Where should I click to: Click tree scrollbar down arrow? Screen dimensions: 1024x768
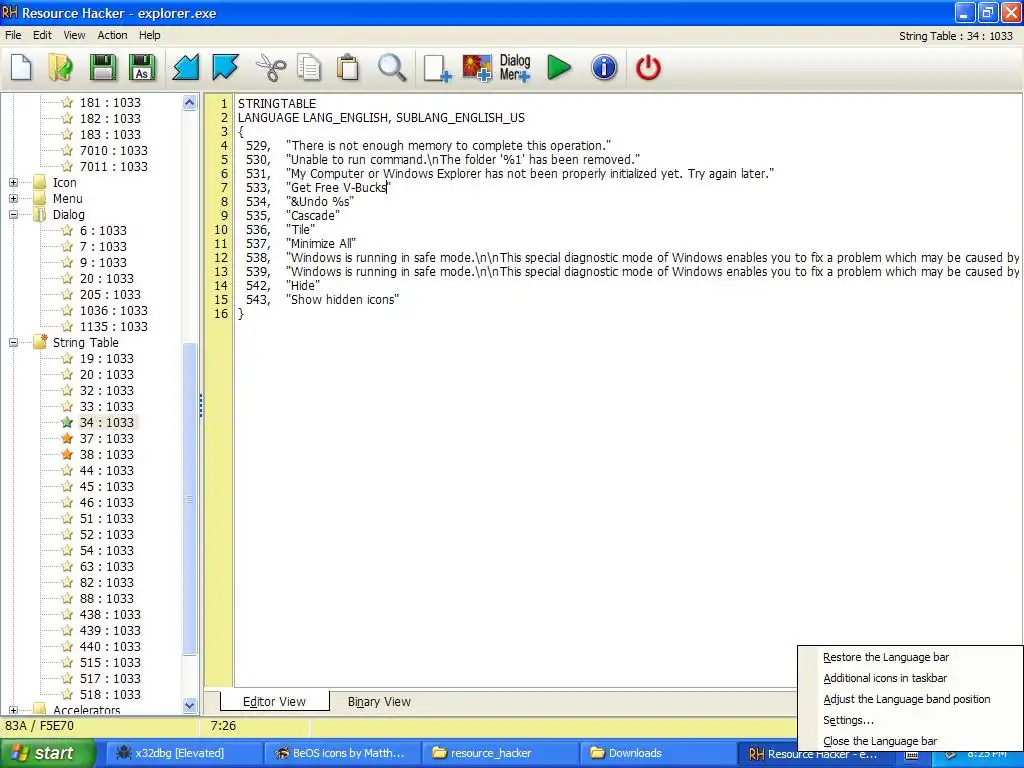tap(189, 705)
